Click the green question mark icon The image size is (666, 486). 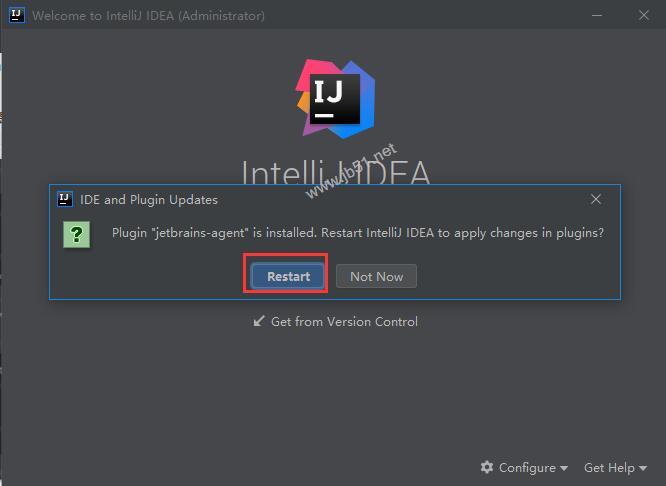pos(77,235)
